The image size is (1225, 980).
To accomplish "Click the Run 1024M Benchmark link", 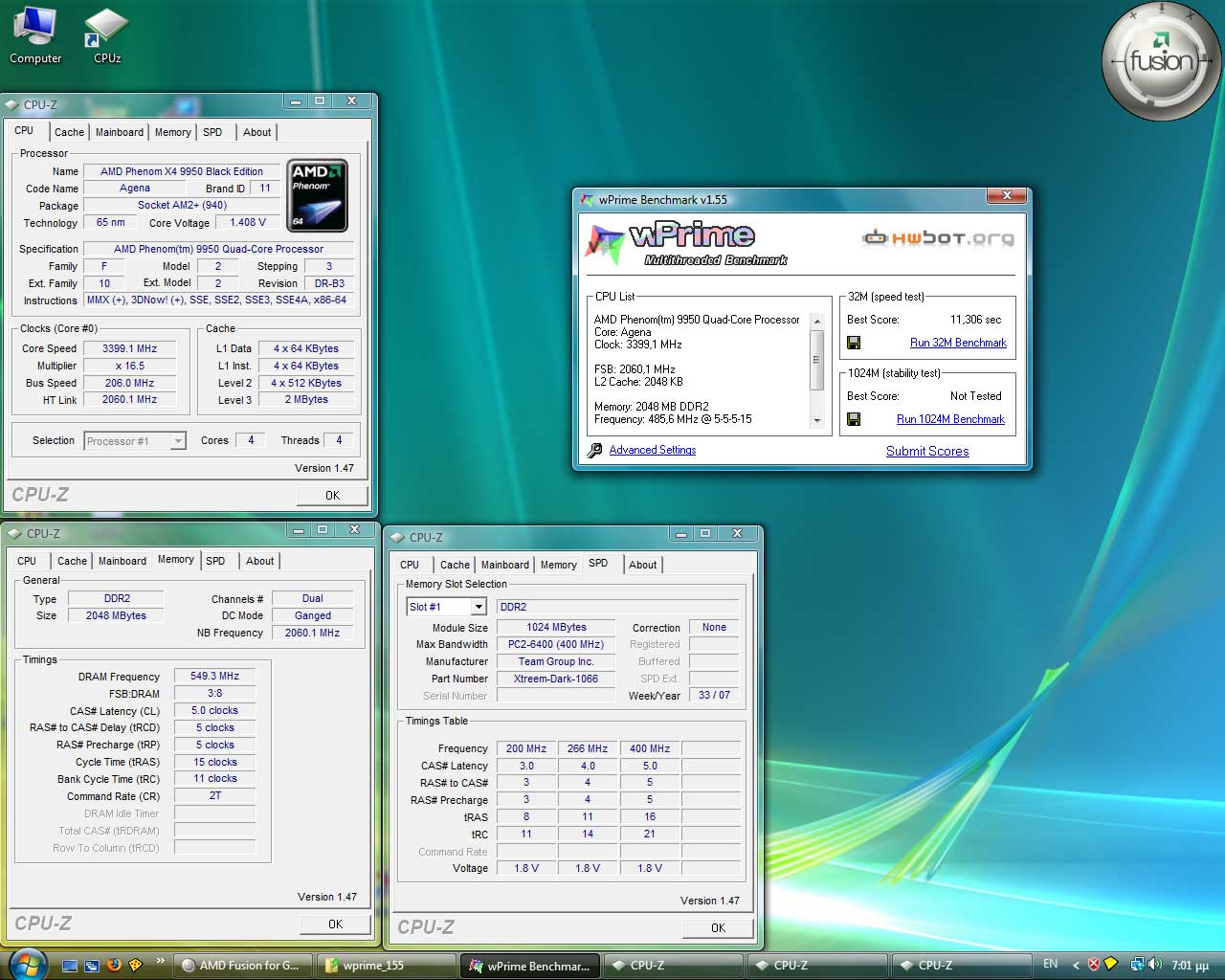I will click(950, 419).
